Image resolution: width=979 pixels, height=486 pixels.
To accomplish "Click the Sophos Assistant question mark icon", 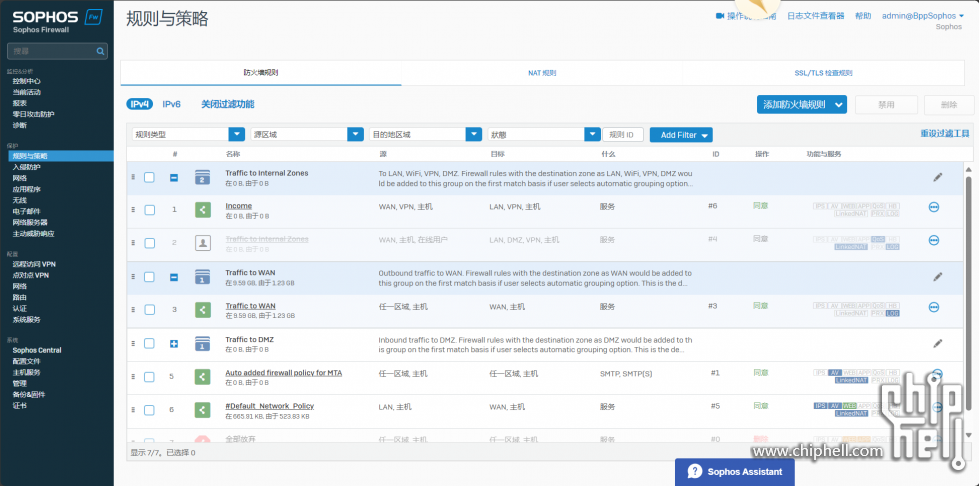I will (695, 471).
